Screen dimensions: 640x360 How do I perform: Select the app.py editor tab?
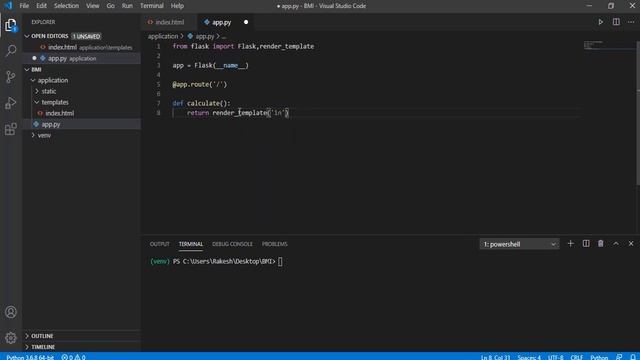[222, 22]
